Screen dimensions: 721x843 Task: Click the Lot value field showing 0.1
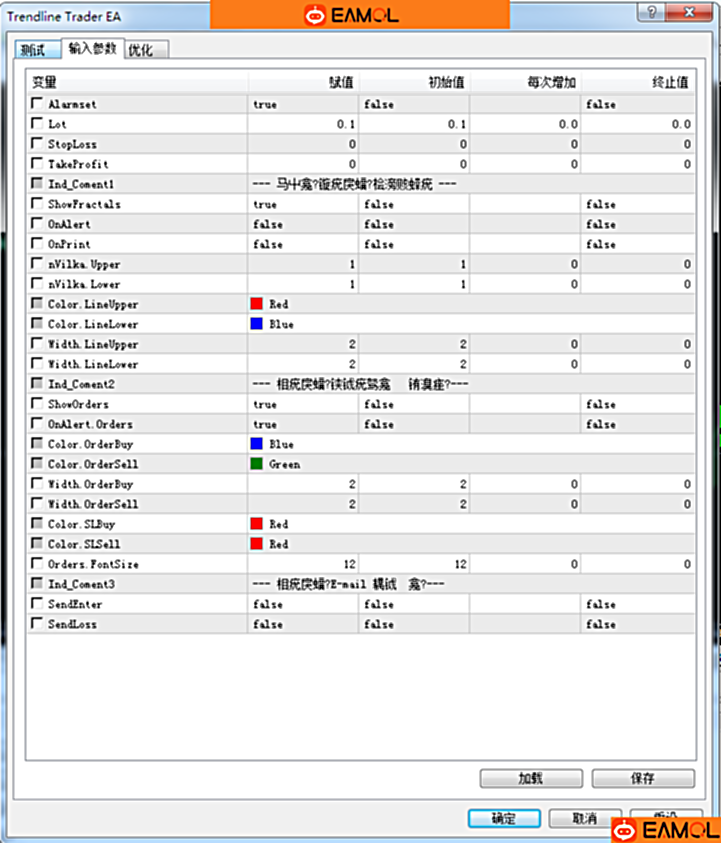303,124
